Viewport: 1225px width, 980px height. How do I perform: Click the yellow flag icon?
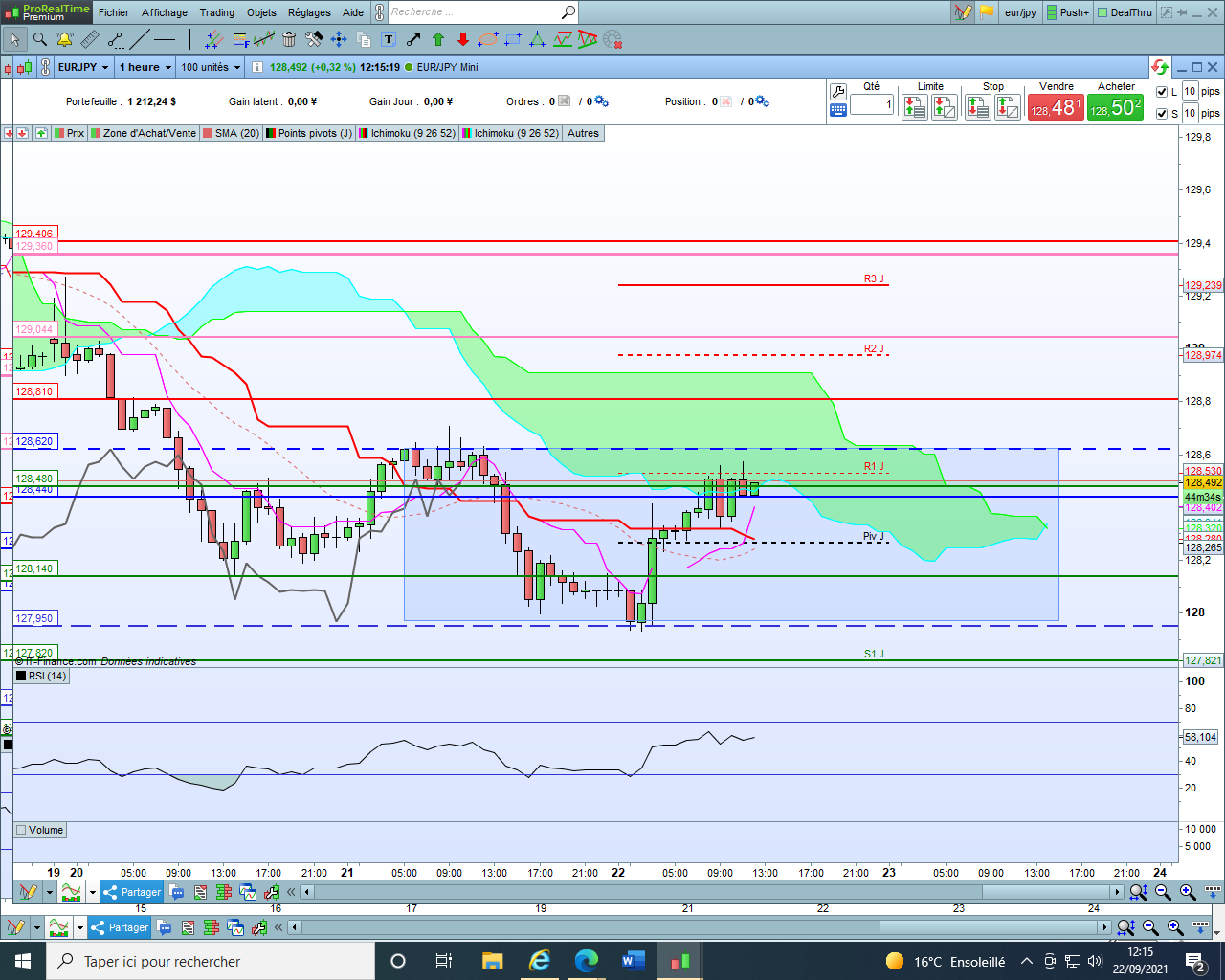coord(986,12)
